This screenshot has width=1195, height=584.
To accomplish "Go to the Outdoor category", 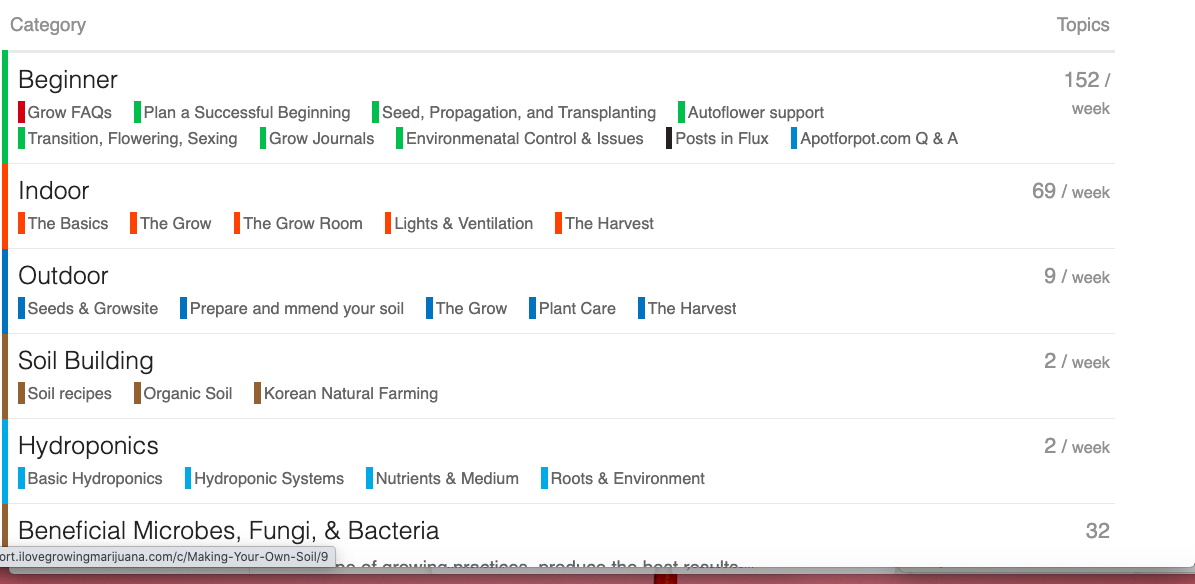I will (x=63, y=276).
